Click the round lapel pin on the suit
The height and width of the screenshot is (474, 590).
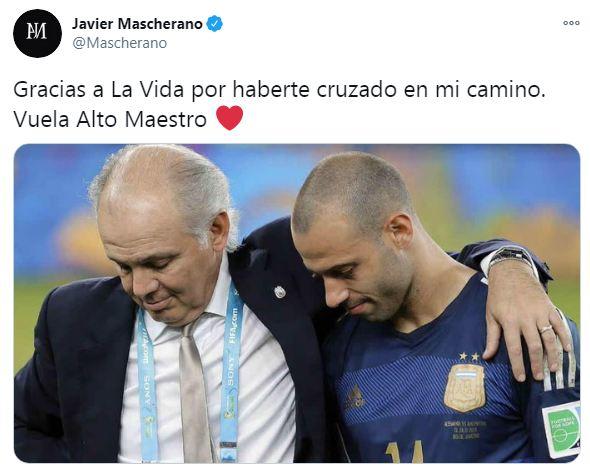click(280, 292)
